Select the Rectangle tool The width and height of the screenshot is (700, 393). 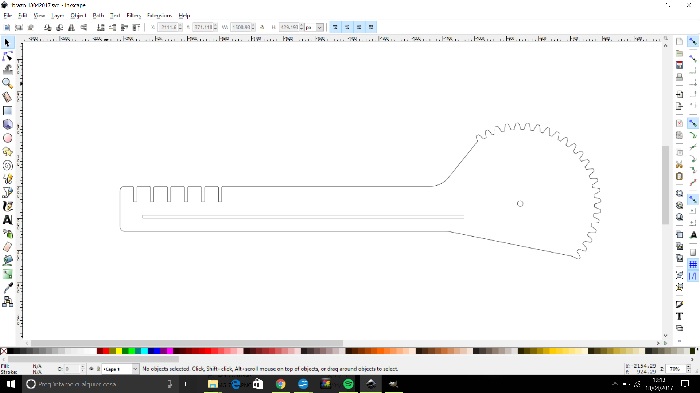click(x=7, y=111)
